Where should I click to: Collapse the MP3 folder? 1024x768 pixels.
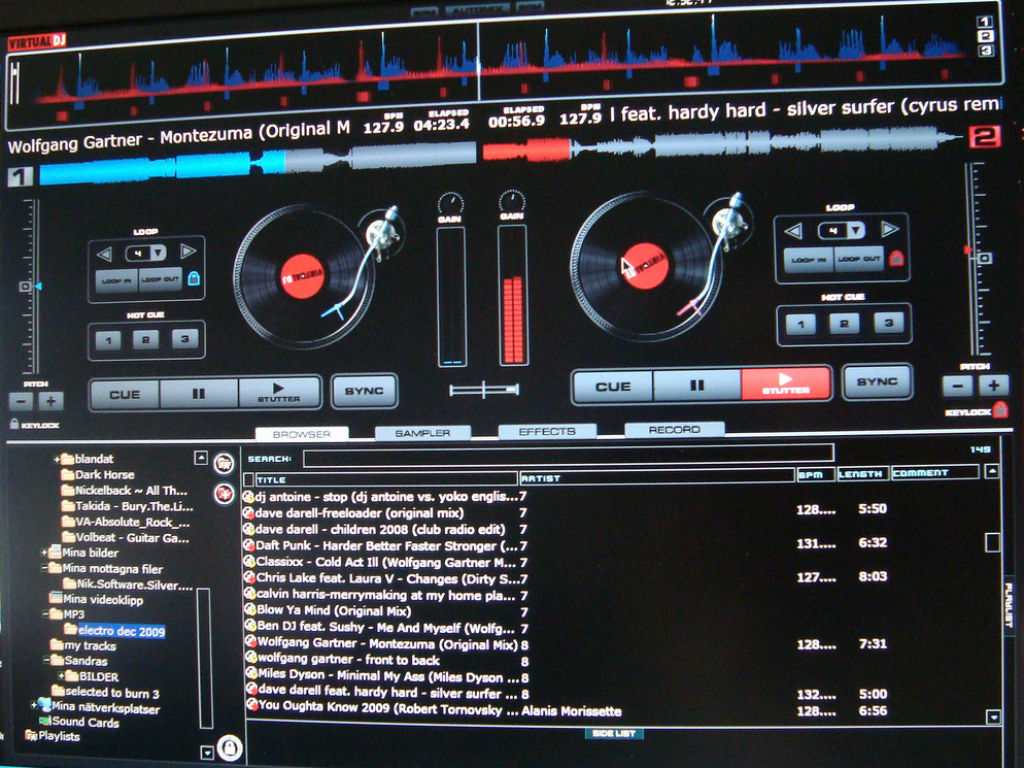(x=44, y=615)
